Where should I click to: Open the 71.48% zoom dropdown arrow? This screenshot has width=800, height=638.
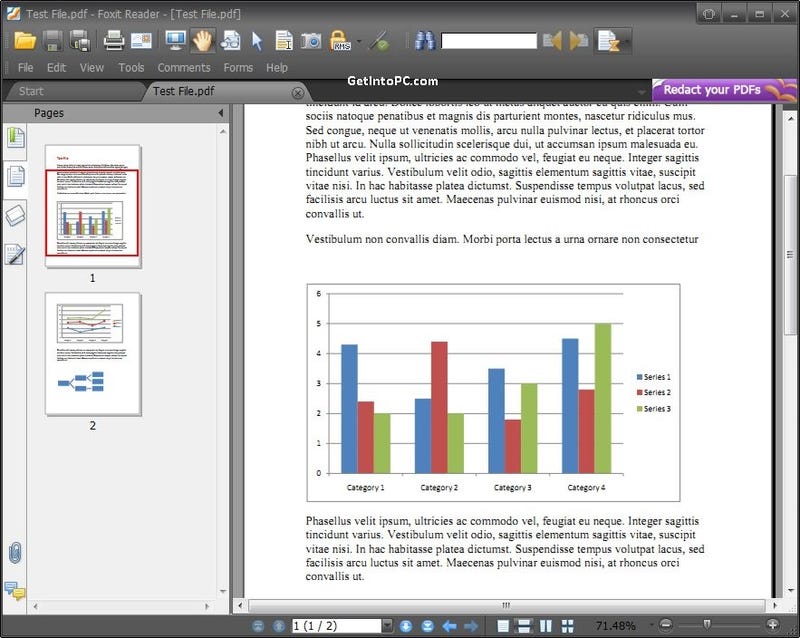(x=651, y=625)
